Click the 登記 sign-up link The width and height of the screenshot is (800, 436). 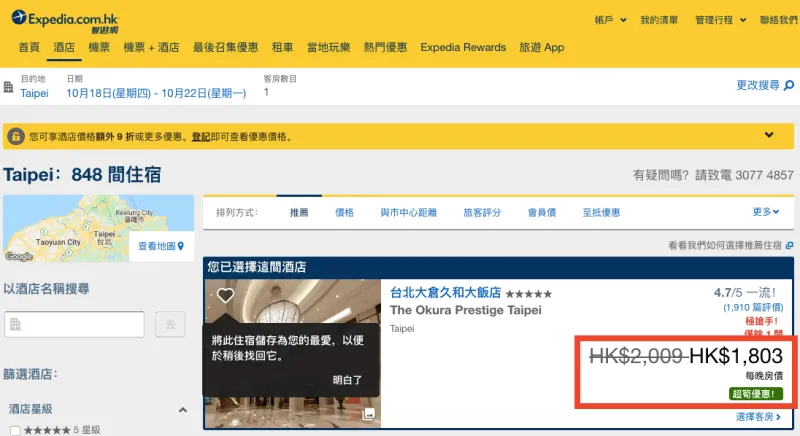[201, 137]
